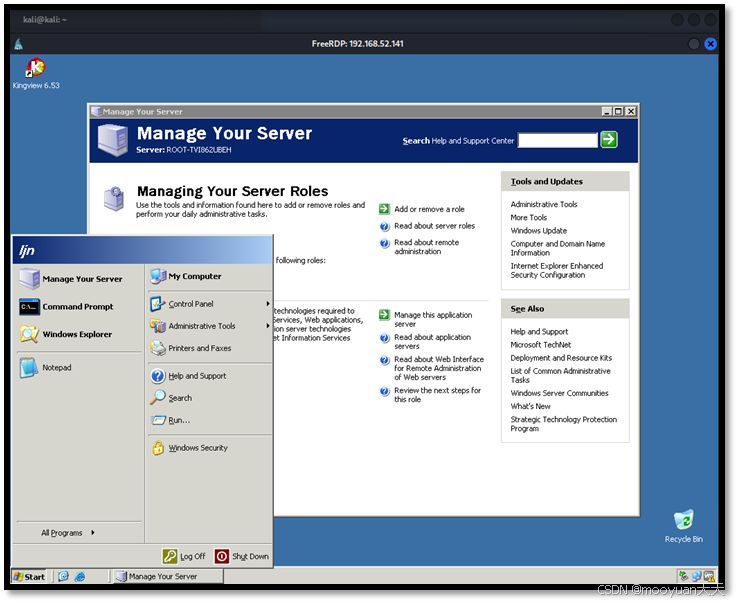
Task: Click the Manage Your Server taskbar button
Action: pos(168,576)
